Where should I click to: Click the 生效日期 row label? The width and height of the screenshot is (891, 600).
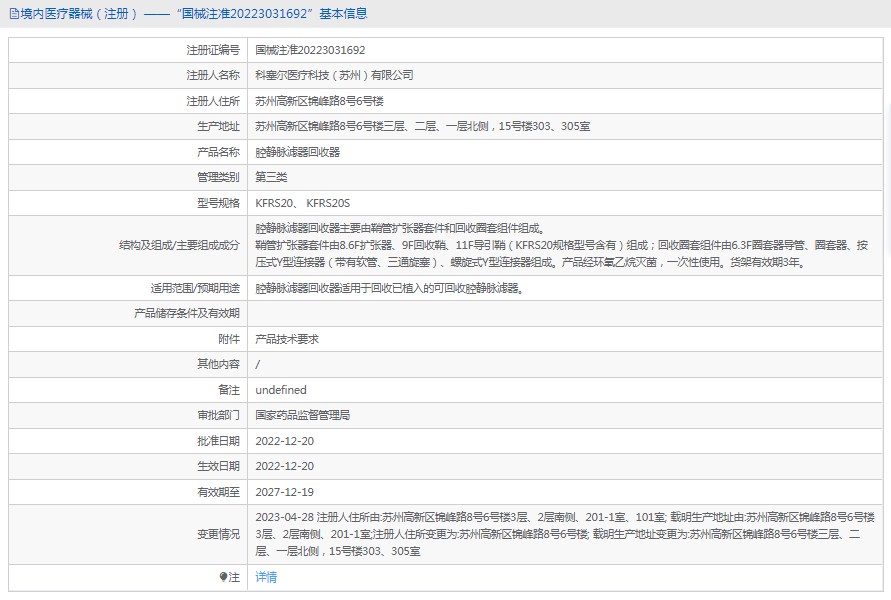click(x=218, y=466)
